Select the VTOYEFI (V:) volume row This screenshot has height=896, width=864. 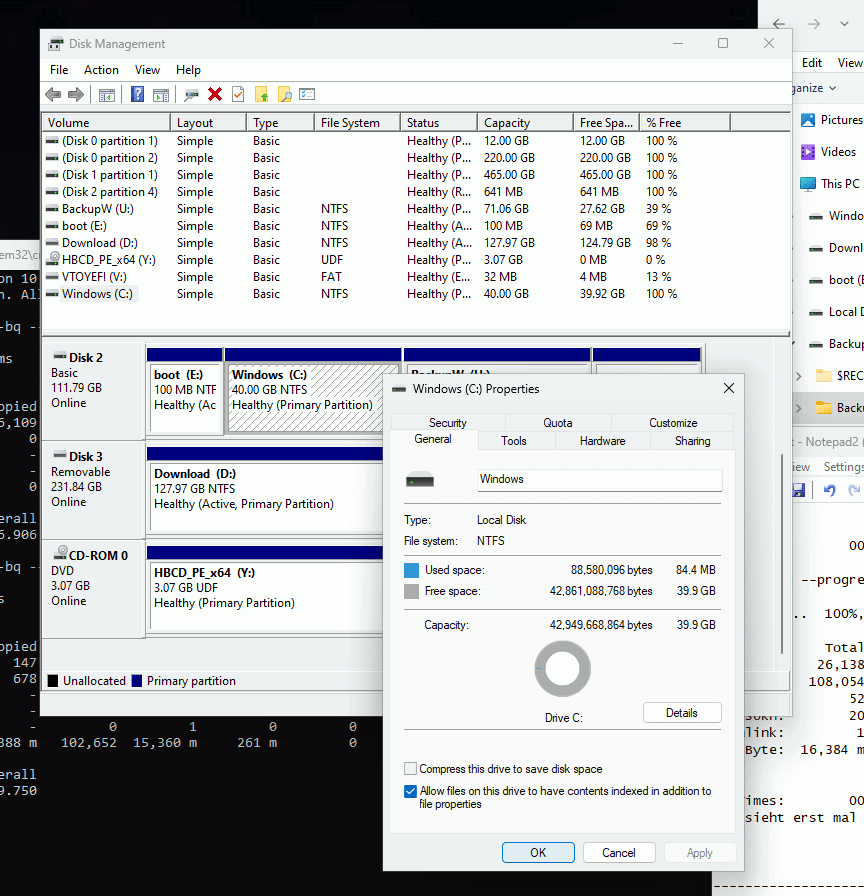point(416,277)
